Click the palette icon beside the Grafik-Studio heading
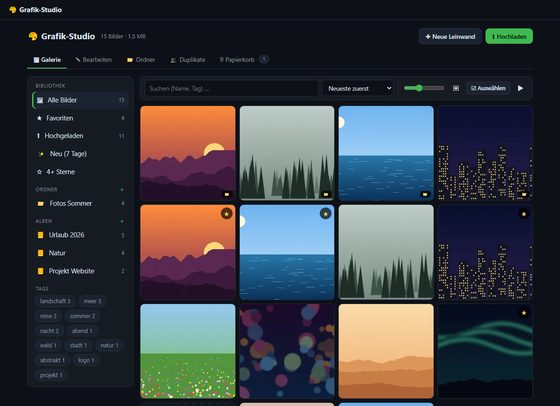The width and height of the screenshot is (560, 406). click(x=33, y=36)
